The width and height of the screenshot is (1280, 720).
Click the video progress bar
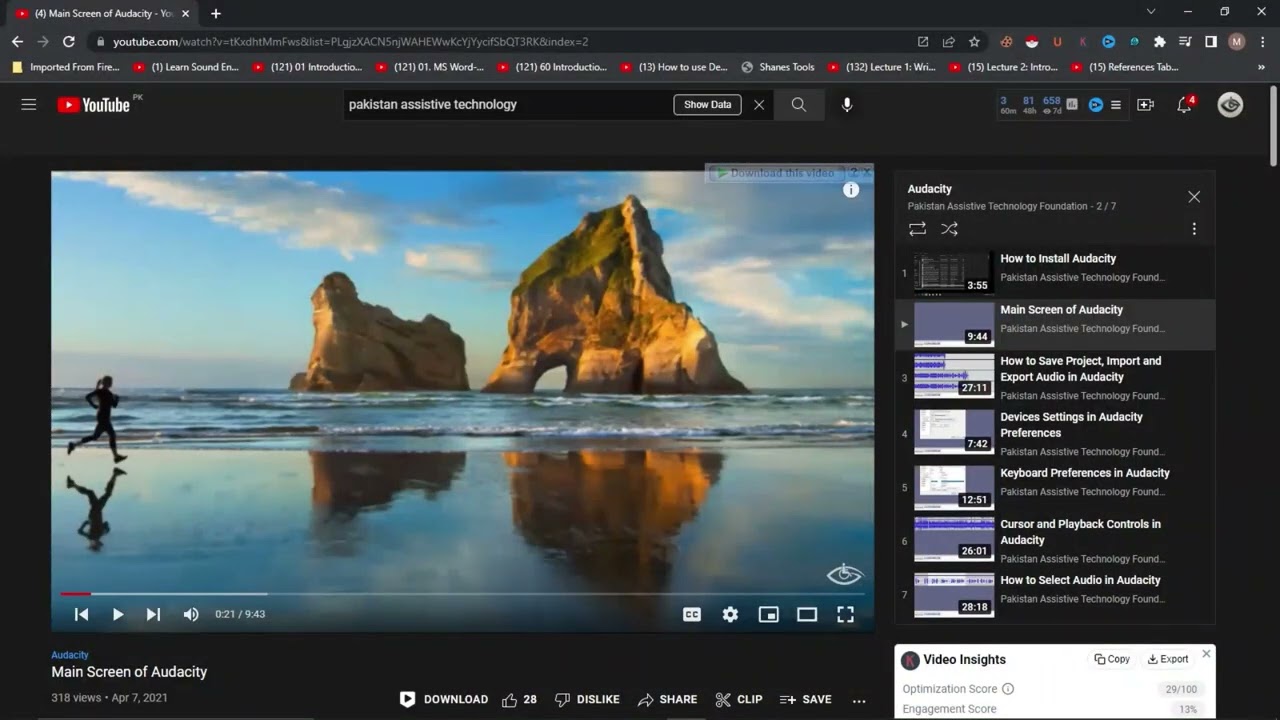tap(462, 593)
